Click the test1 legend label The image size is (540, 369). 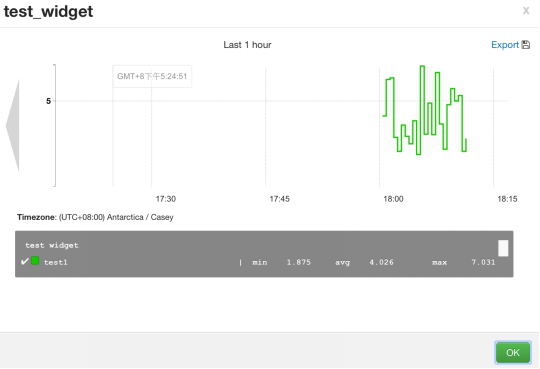tap(56, 262)
